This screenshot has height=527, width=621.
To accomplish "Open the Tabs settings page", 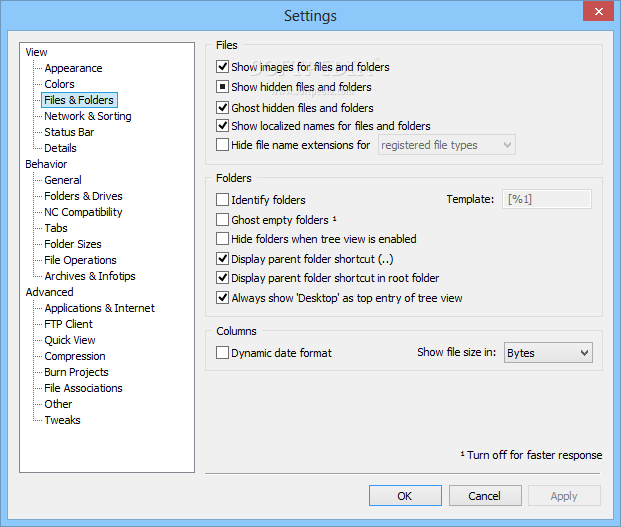I will click(x=56, y=228).
